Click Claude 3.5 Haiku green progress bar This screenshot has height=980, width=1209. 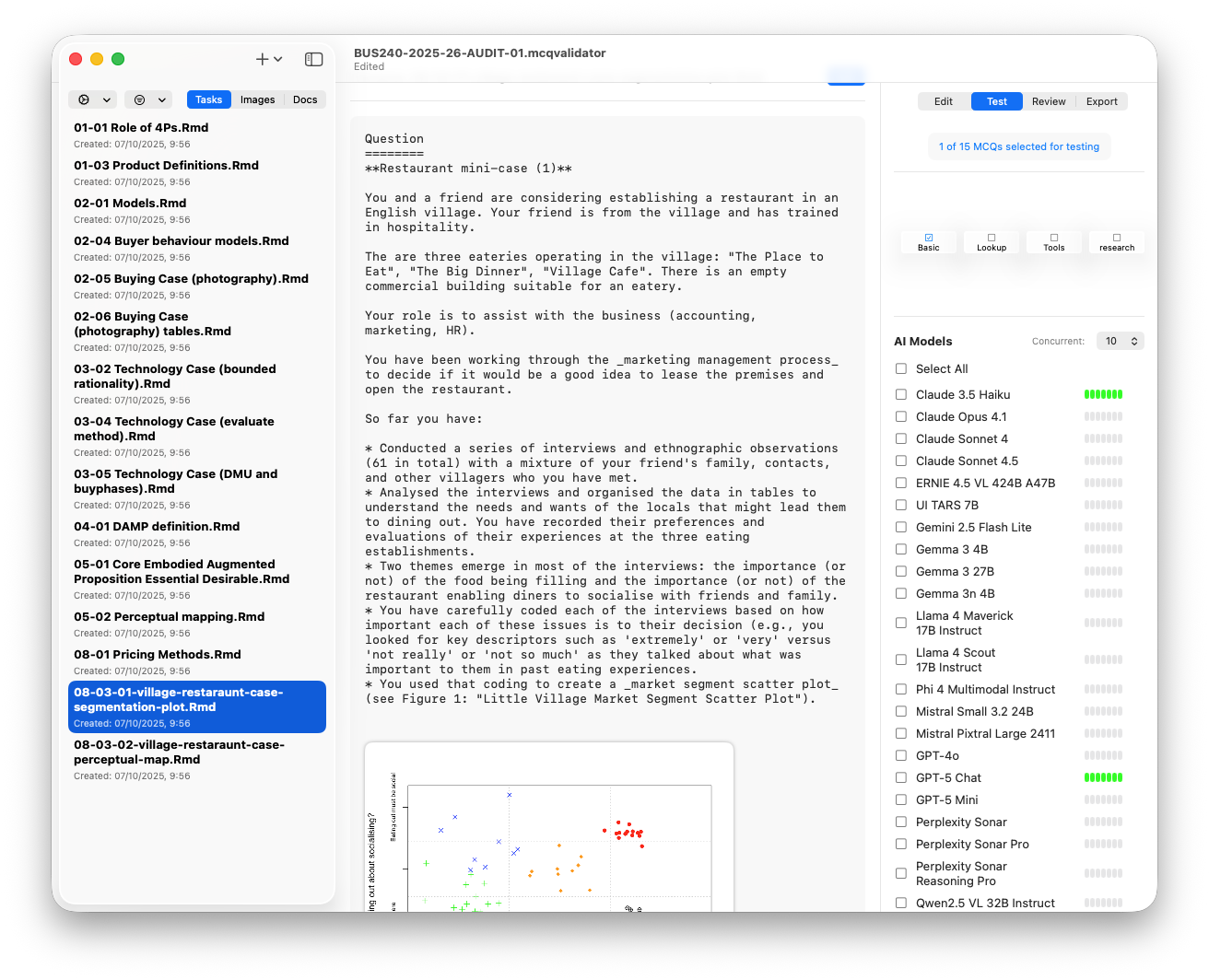(x=1103, y=394)
